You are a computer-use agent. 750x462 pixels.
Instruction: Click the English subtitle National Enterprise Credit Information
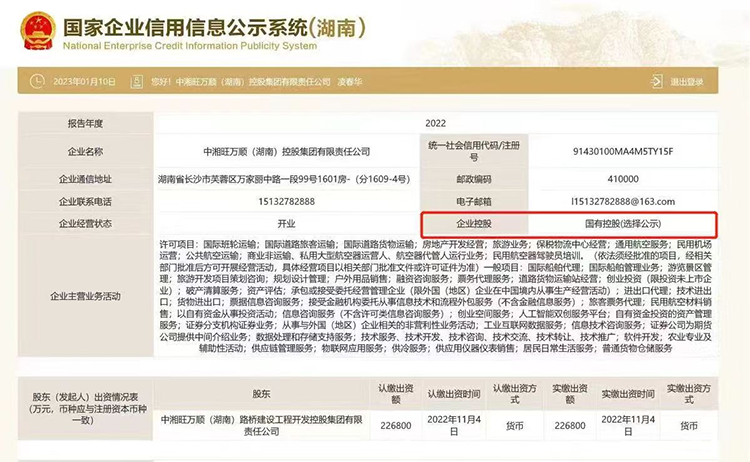coord(190,46)
